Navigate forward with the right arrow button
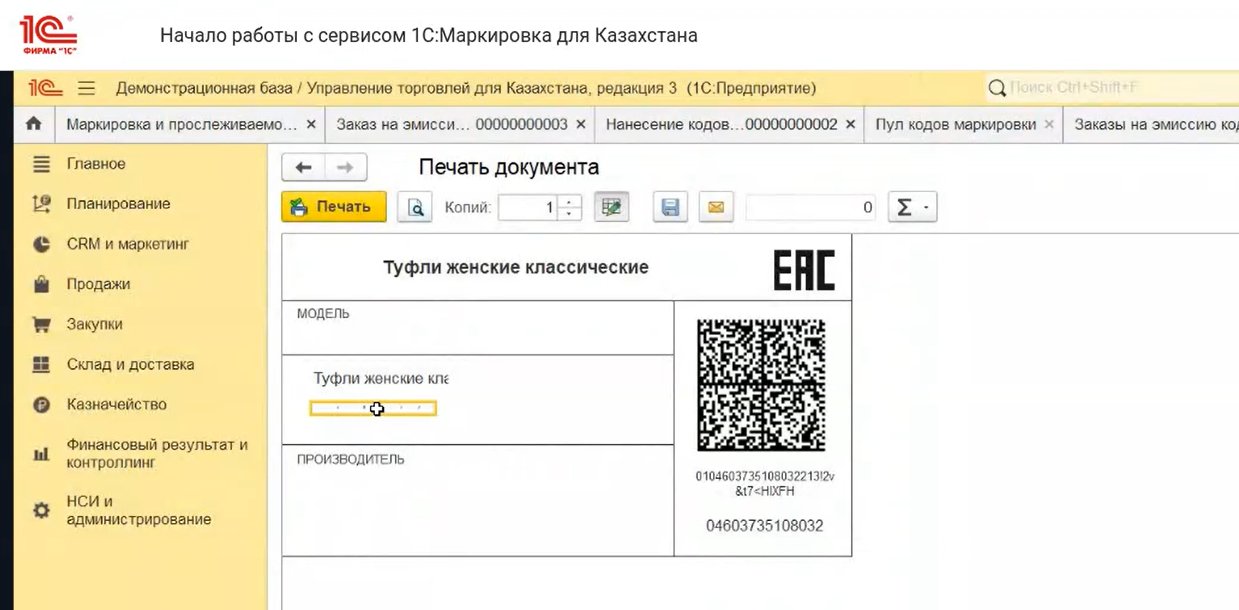The height and width of the screenshot is (610, 1239). [345, 167]
